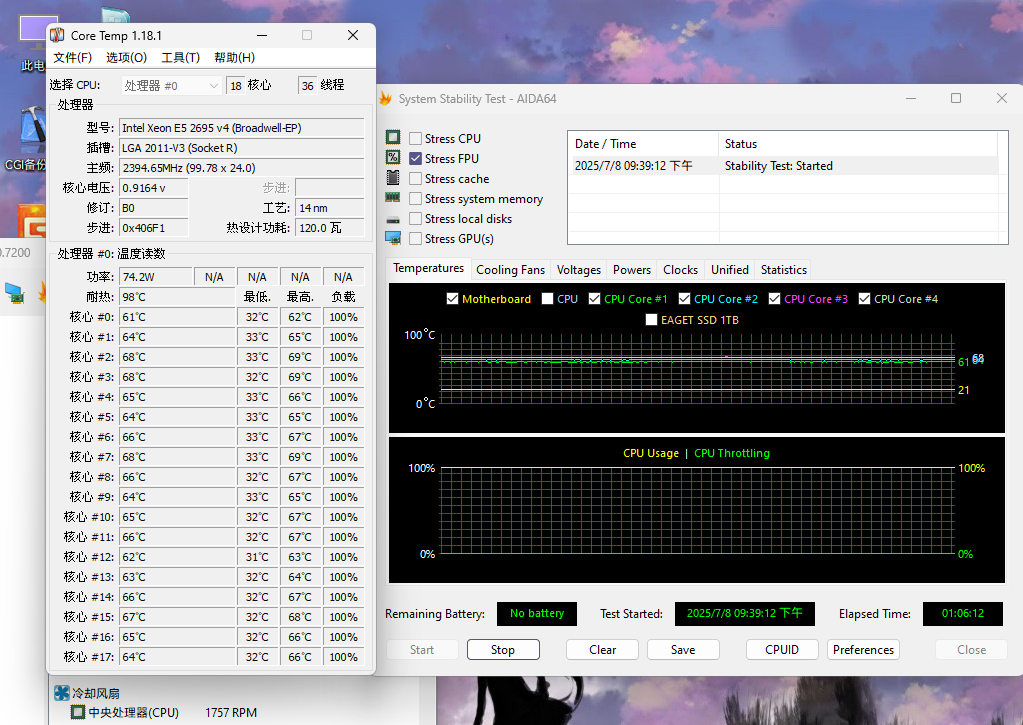Switch to the Cooling Fans tab
The width and height of the screenshot is (1023, 725).
coord(509,269)
